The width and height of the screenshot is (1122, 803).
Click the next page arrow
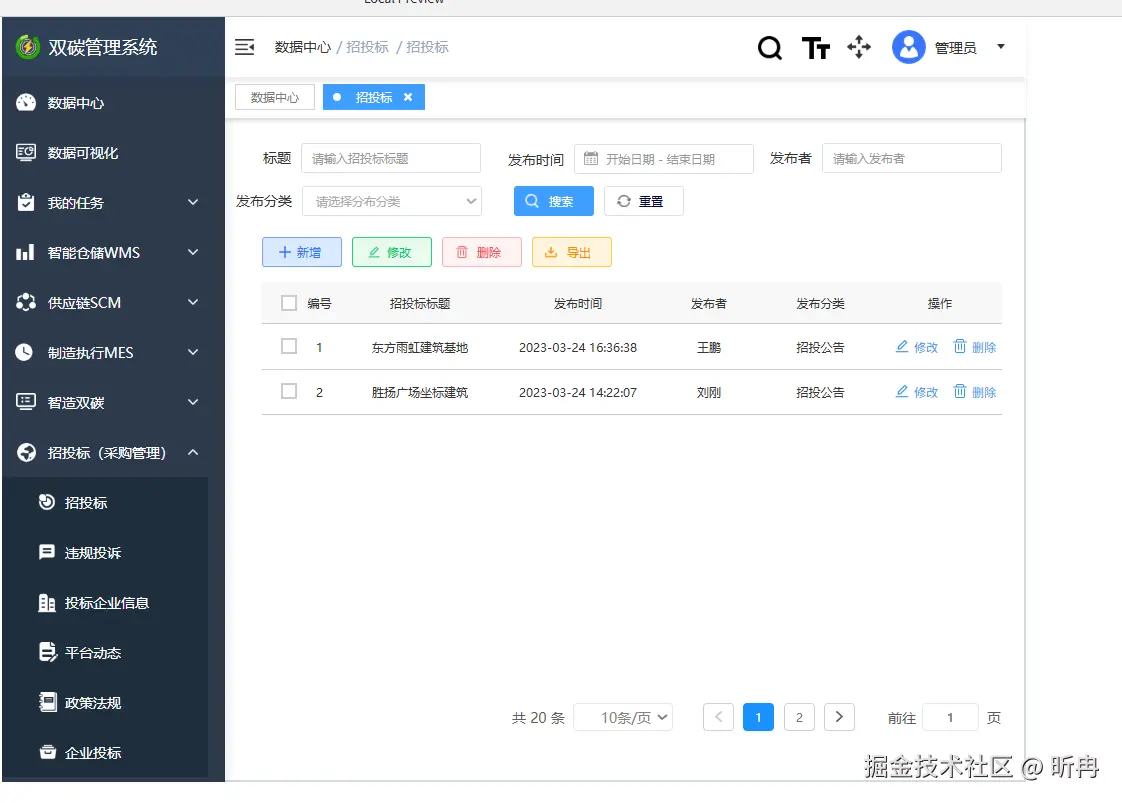(x=839, y=717)
